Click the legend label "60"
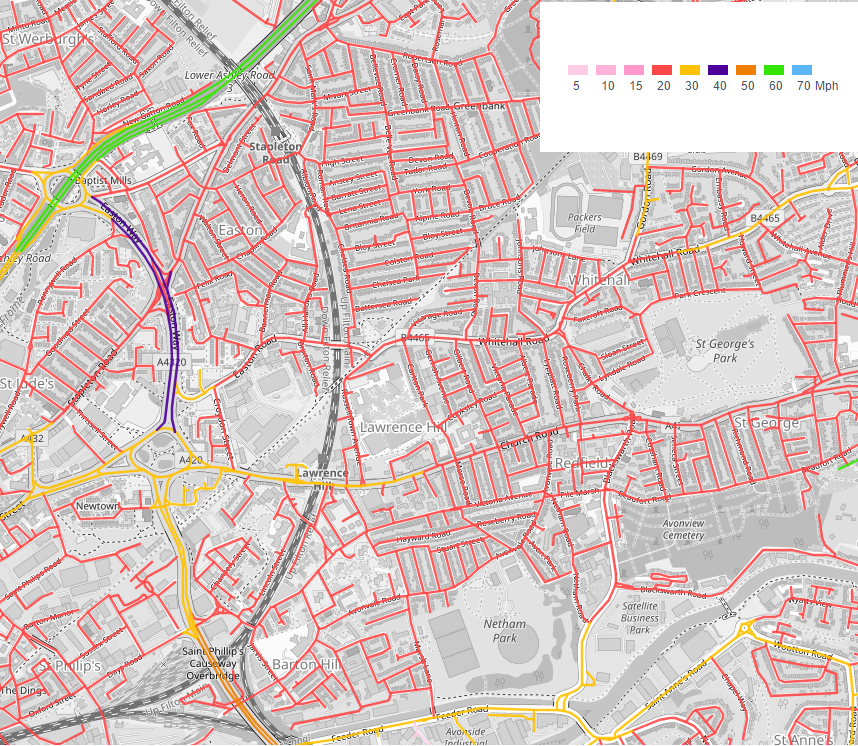Screen dimensions: 858x746 click(x=775, y=86)
